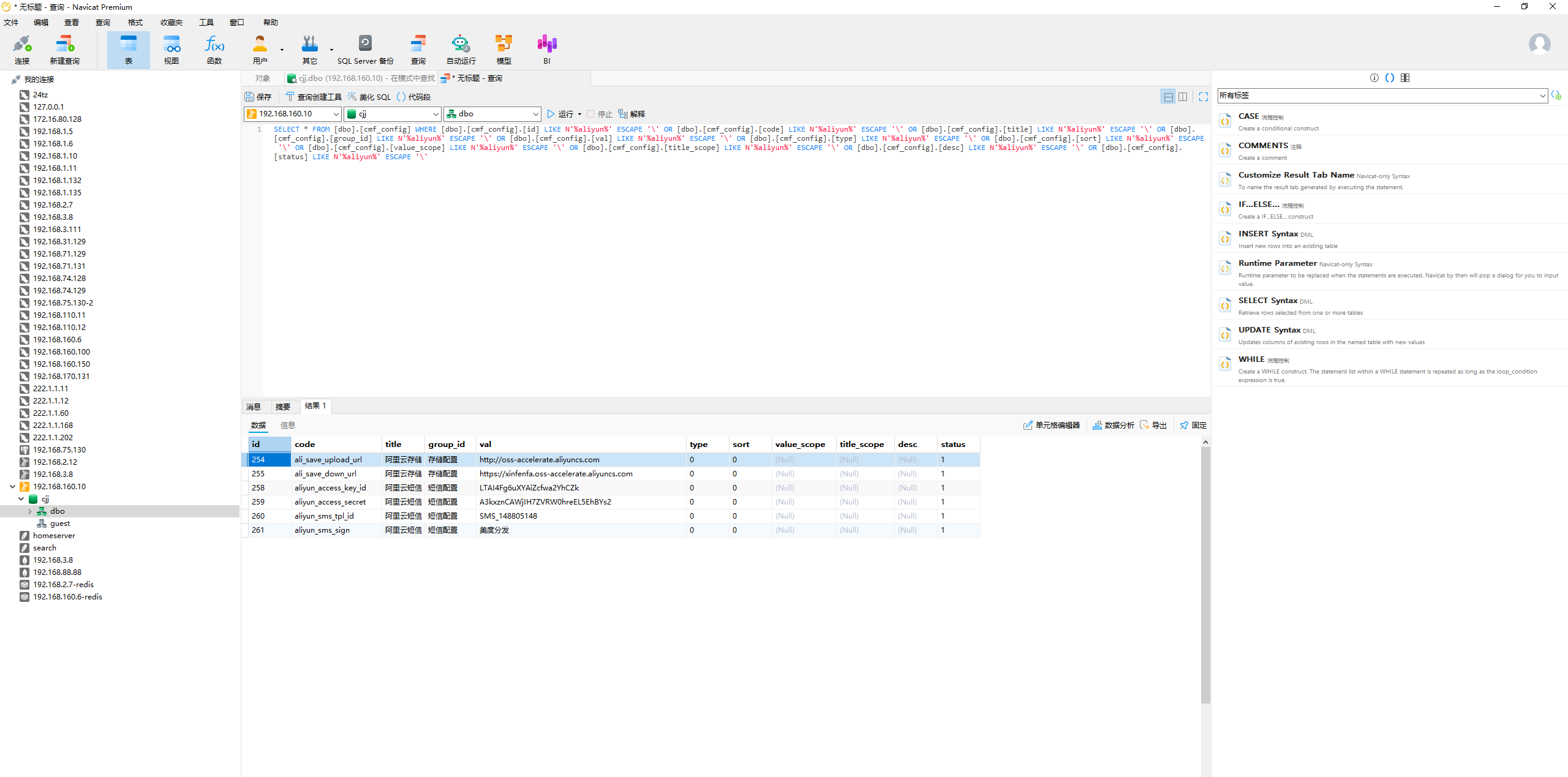Open the 运行 run options arrow
Viewport: 1568px width, 777px height.
point(579,114)
